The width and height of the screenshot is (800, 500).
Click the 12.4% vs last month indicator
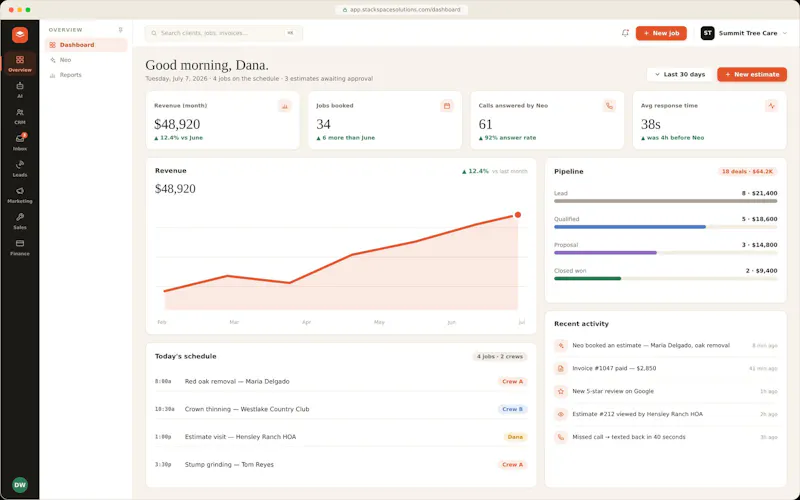[x=494, y=171]
